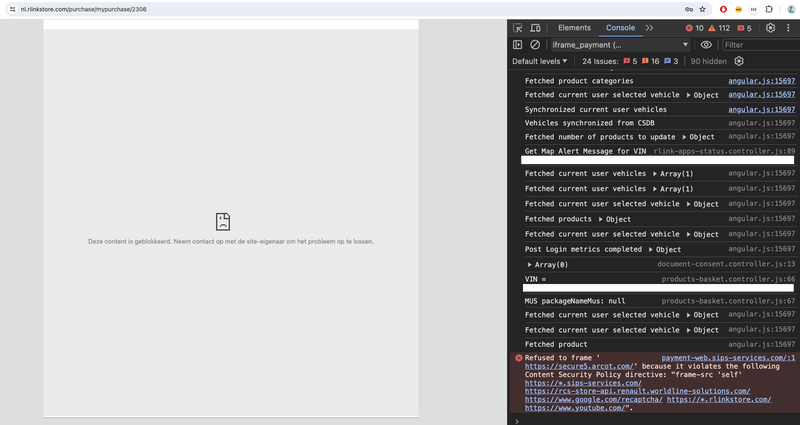Open rlink-apps-status.controller.js:89 source link
The image size is (800, 425).
pyautogui.click(x=724, y=151)
